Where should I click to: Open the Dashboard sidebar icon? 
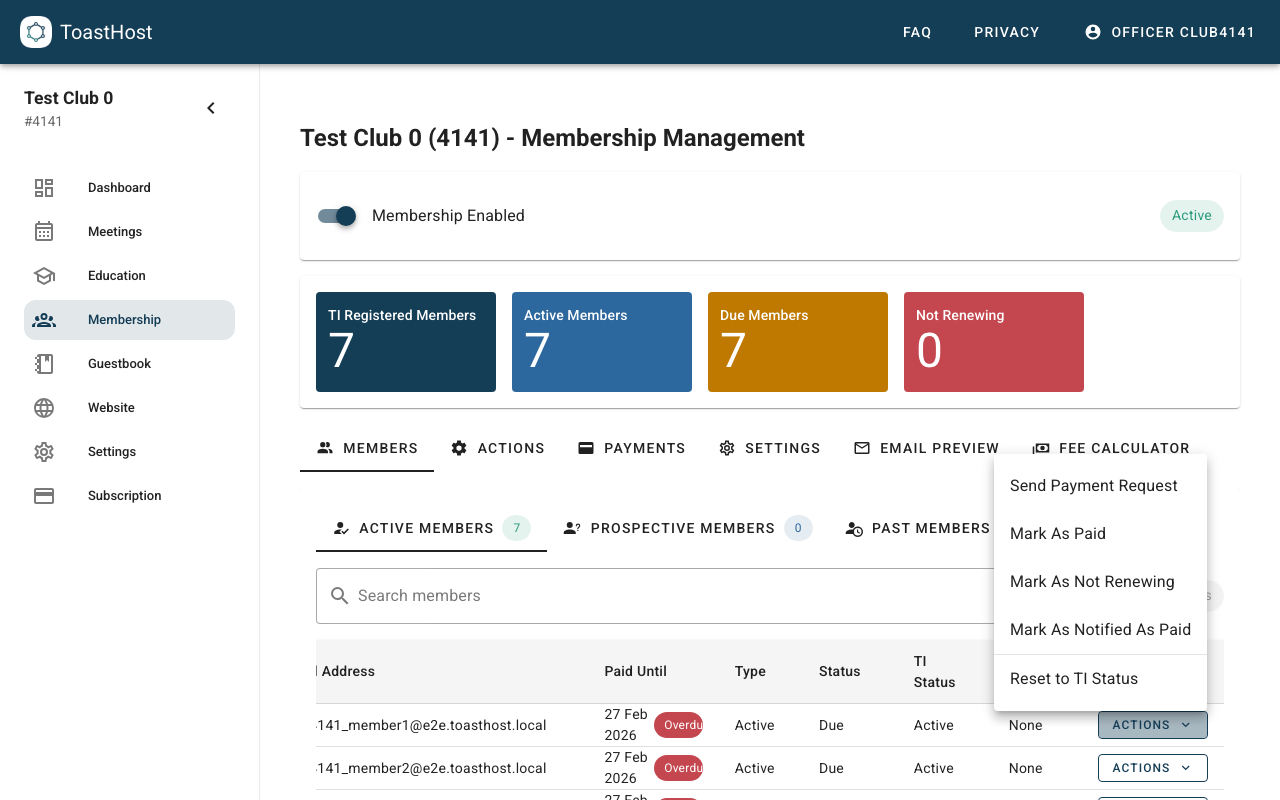(x=44, y=187)
